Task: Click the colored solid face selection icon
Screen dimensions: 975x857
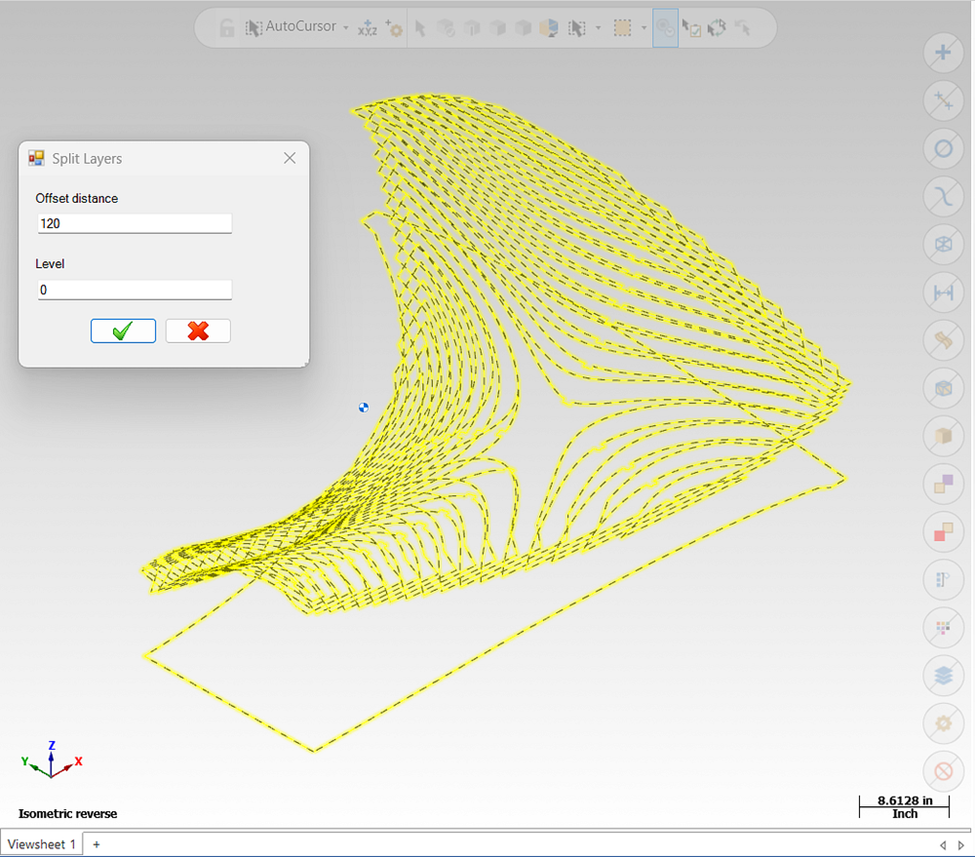Action: click(x=549, y=28)
